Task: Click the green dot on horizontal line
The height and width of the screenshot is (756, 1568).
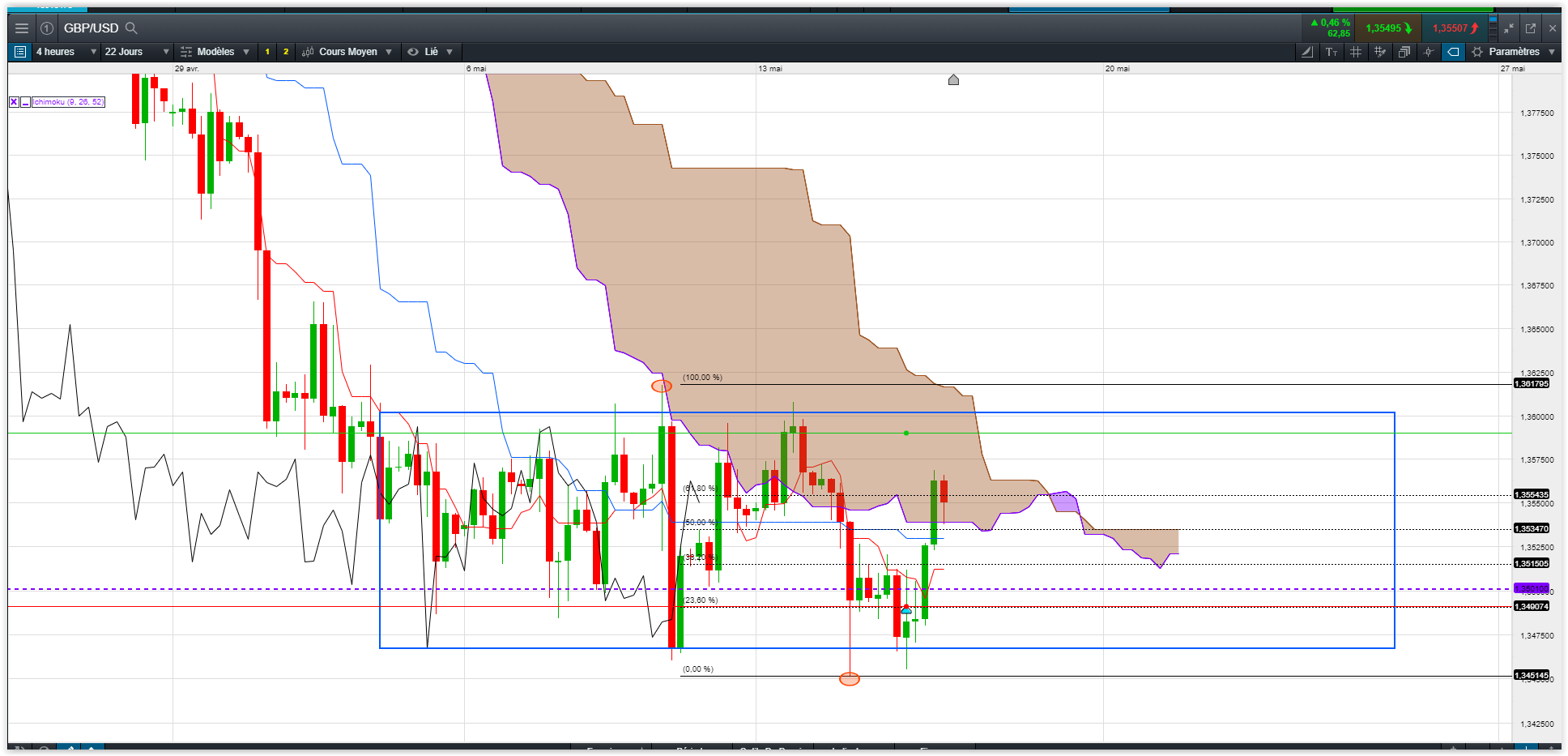Action: (906, 434)
